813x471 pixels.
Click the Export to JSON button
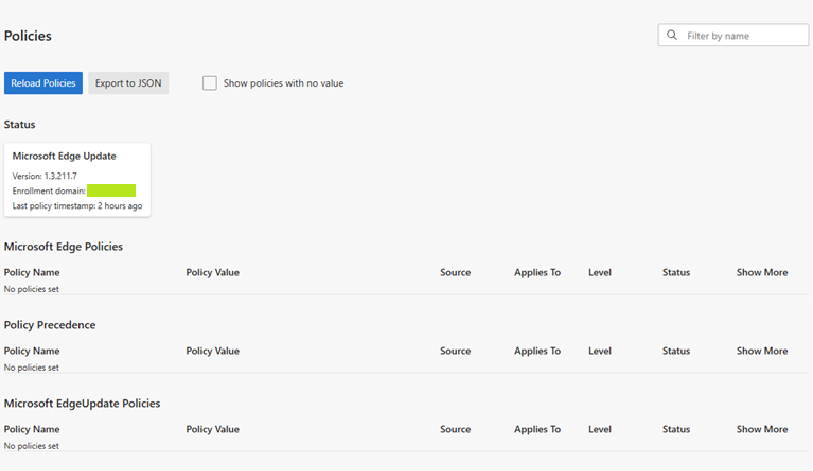[x=128, y=83]
